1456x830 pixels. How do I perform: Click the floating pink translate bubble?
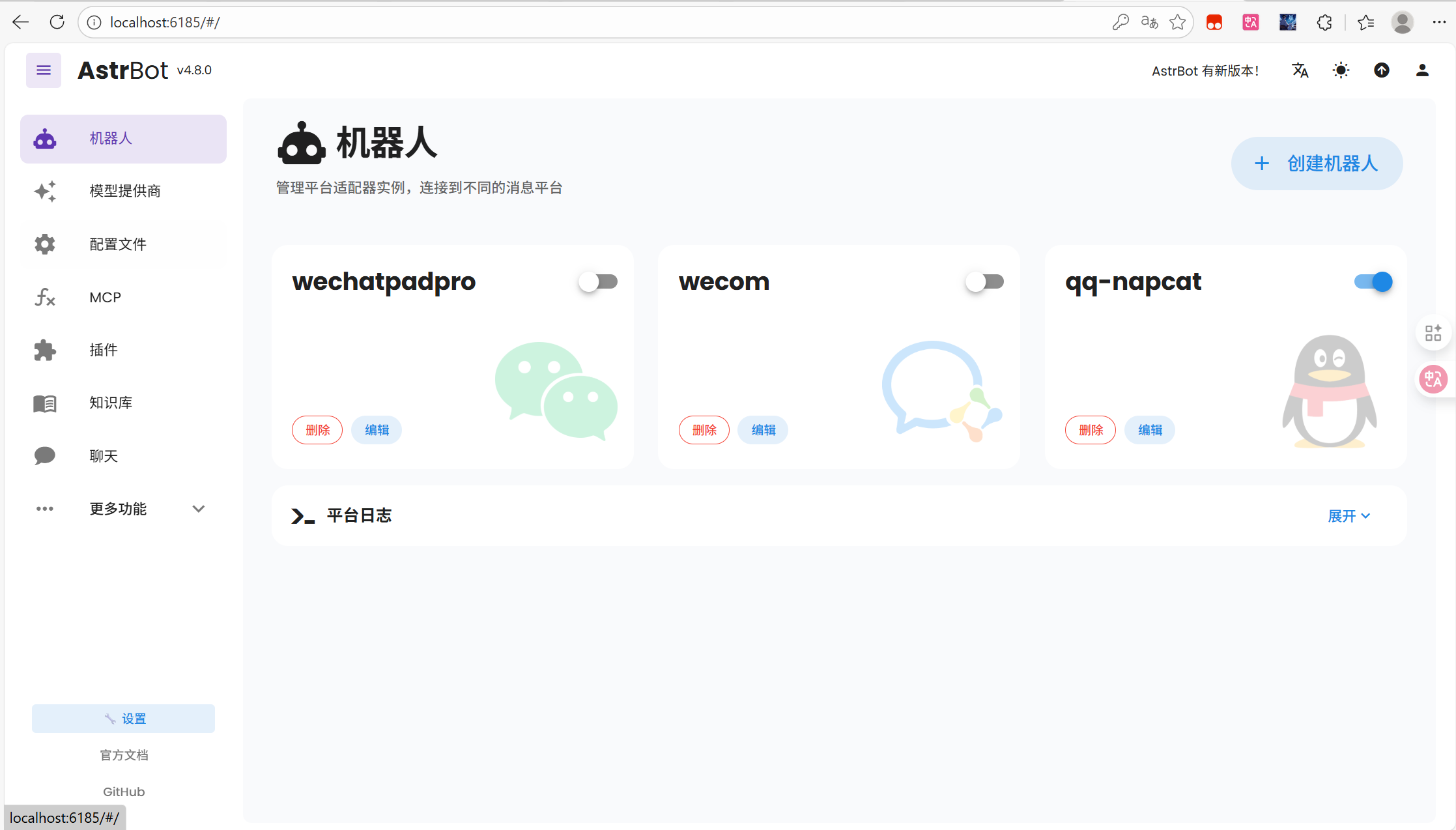pyautogui.click(x=1433, y=379)
